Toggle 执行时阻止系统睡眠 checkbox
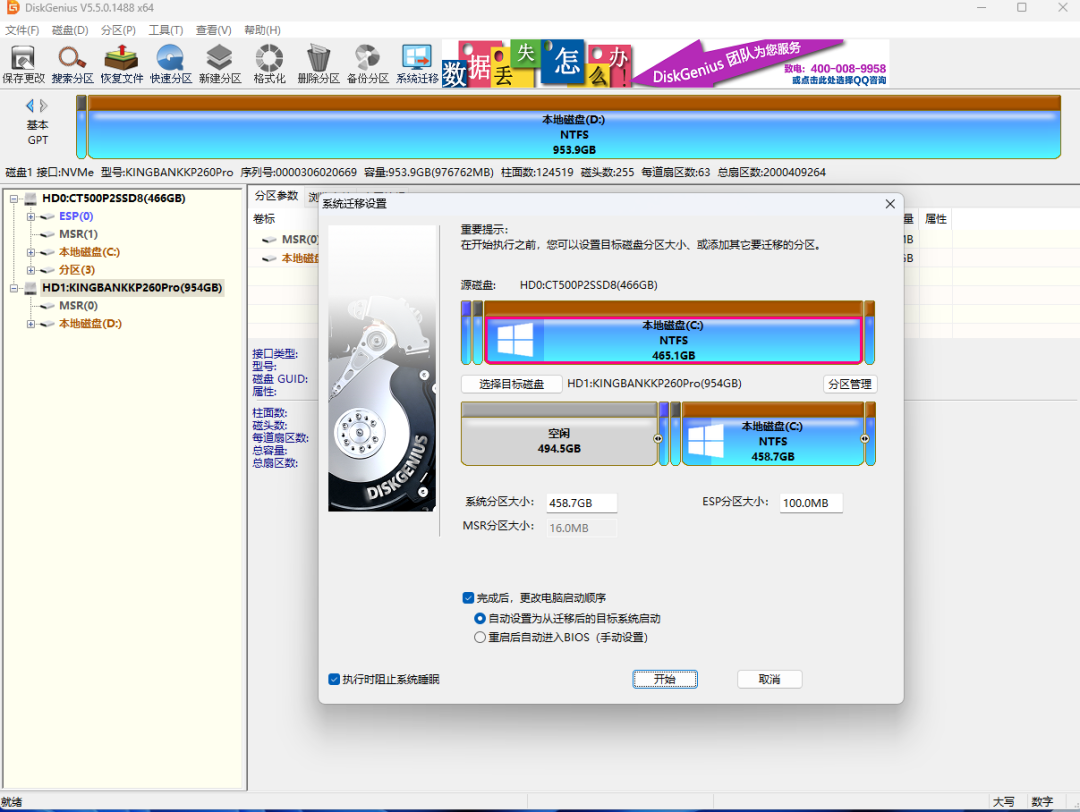The image size is (1080, 812). (334, 679)
